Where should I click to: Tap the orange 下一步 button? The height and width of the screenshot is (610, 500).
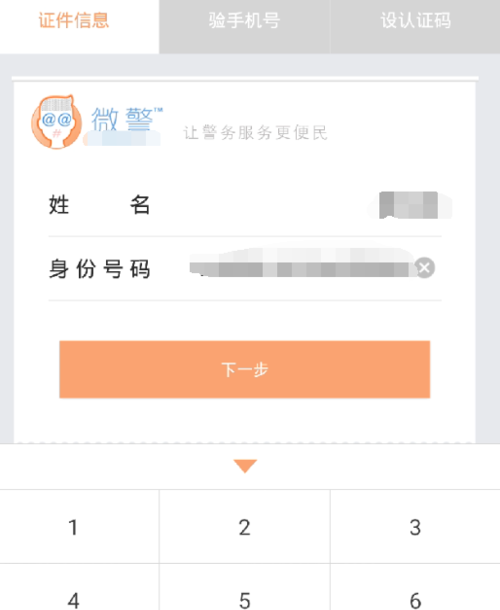[245, 369]
